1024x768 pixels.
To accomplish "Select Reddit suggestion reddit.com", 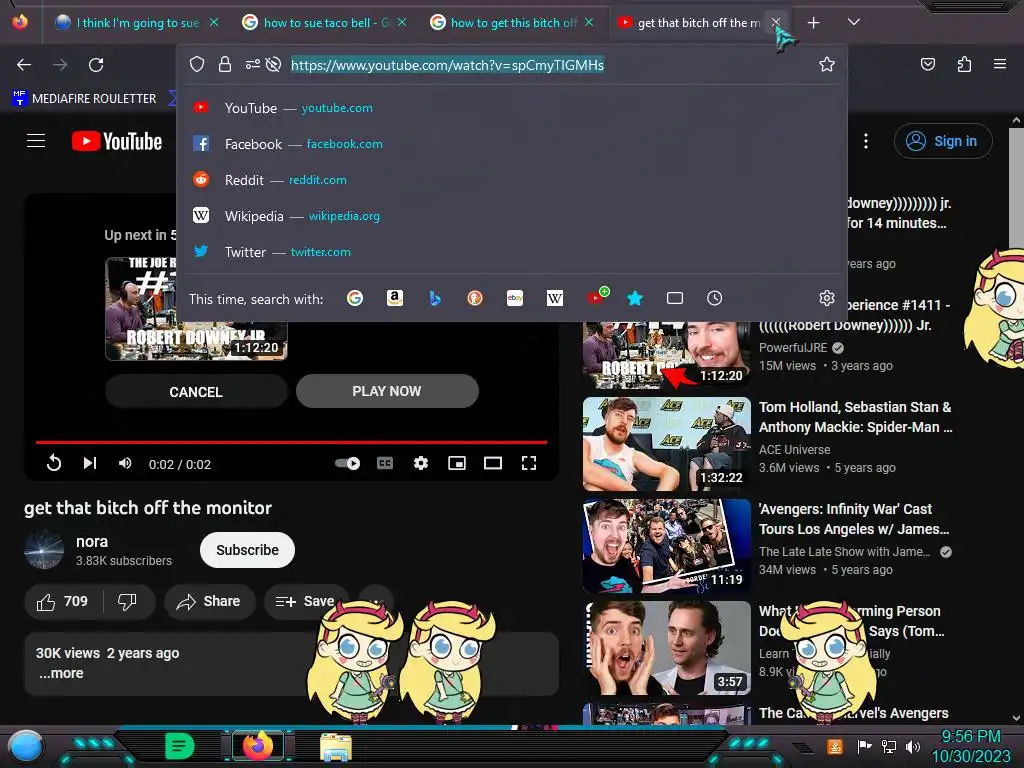I will [x=512, y=180].
